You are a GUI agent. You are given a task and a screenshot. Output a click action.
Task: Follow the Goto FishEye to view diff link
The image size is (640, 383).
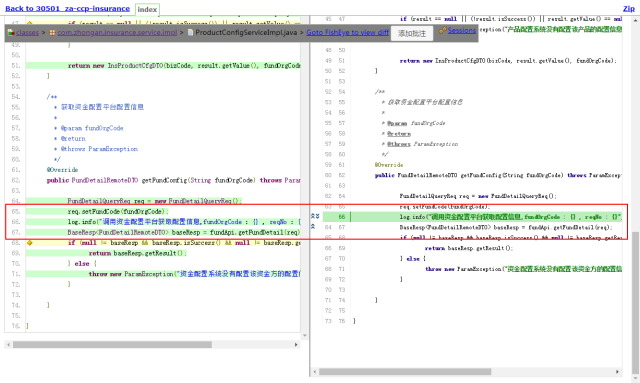point(347,32)
